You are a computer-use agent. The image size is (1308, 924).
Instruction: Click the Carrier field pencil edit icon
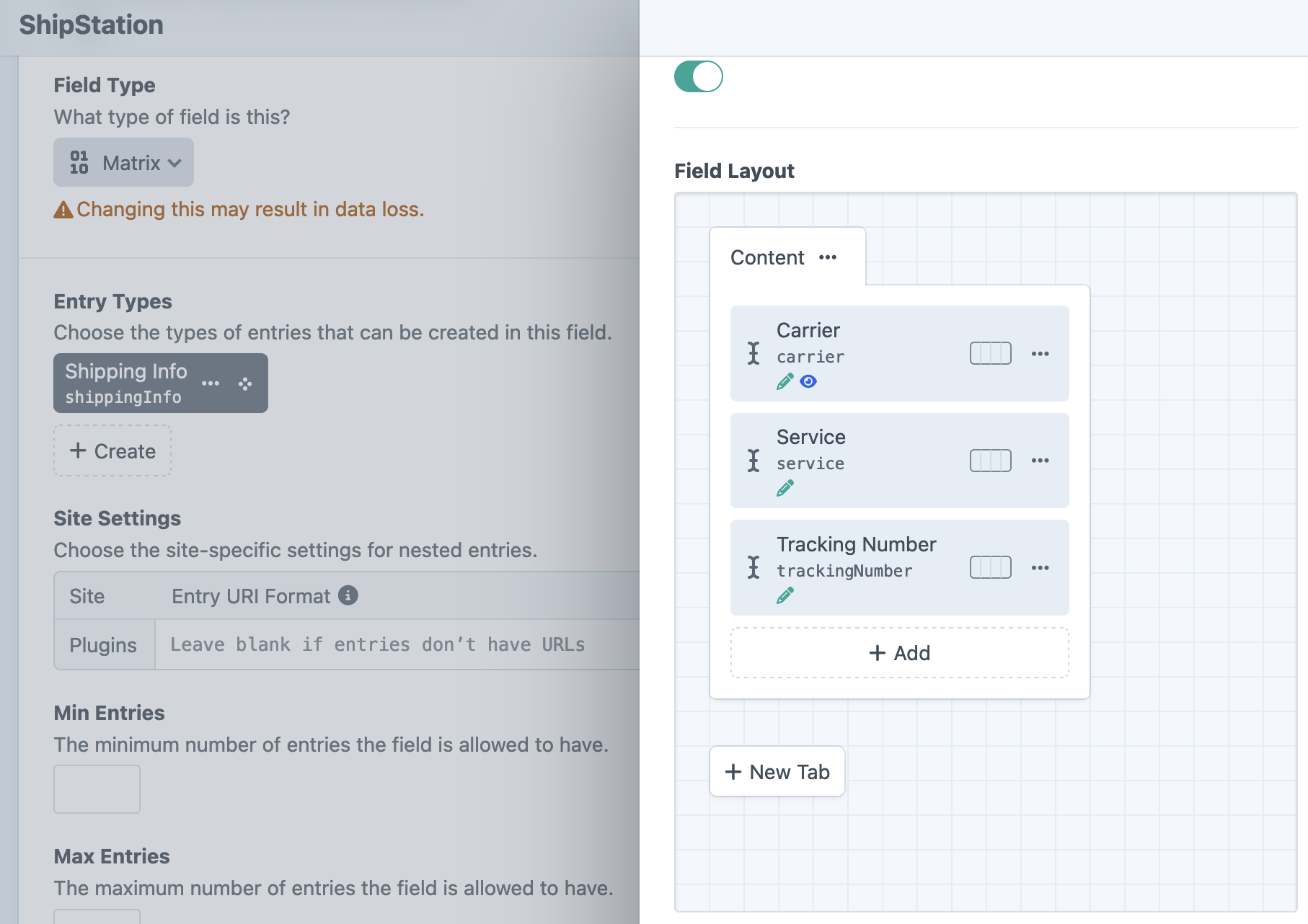(x=785, y=381)
